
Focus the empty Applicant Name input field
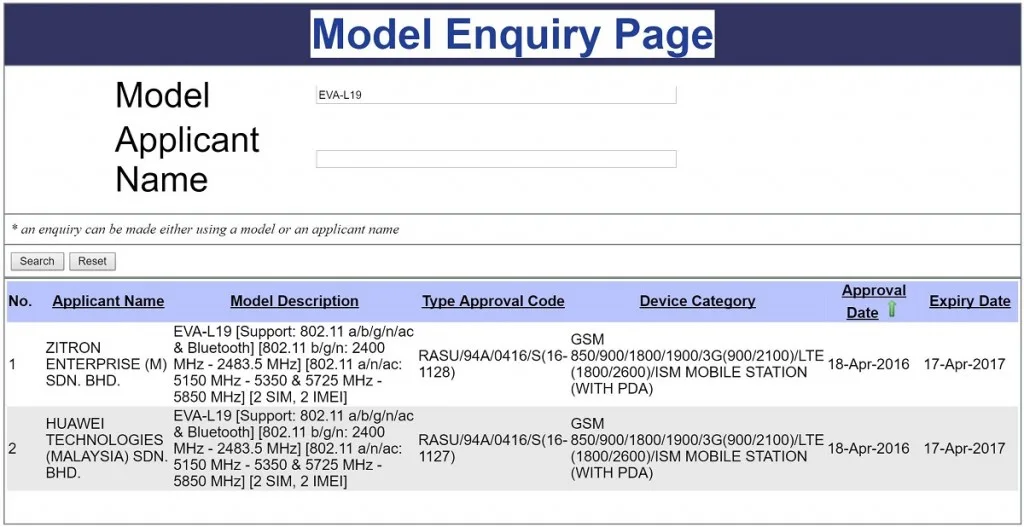coord(496,159)
